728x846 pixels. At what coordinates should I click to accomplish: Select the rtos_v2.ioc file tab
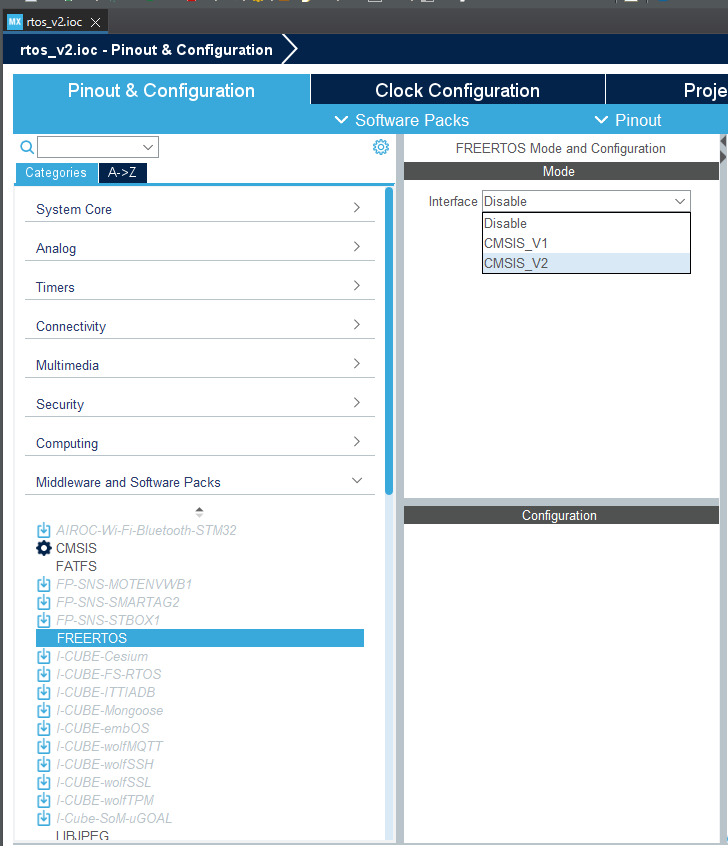(x=55, y=22)
